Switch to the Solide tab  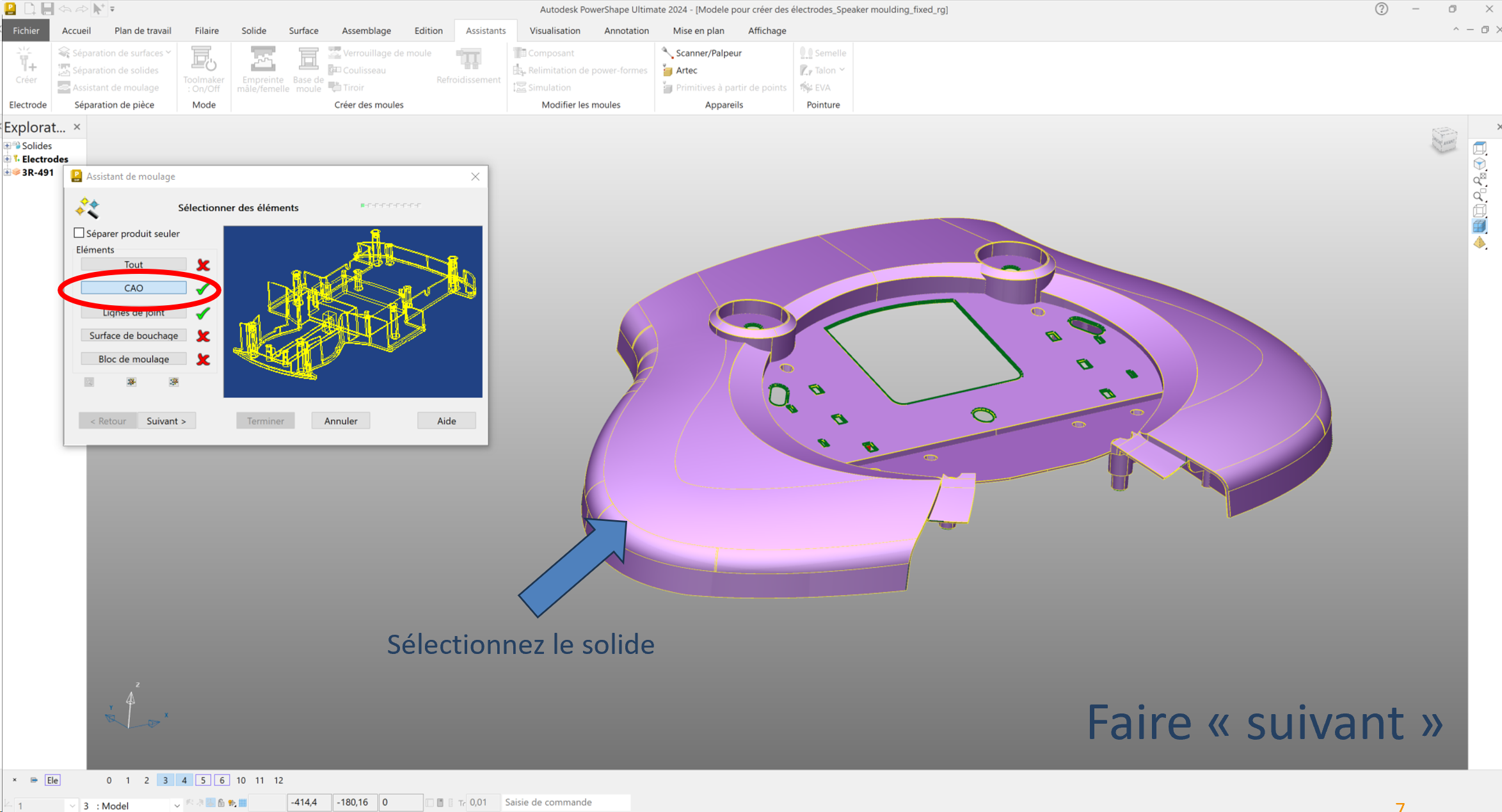(253, 30)
